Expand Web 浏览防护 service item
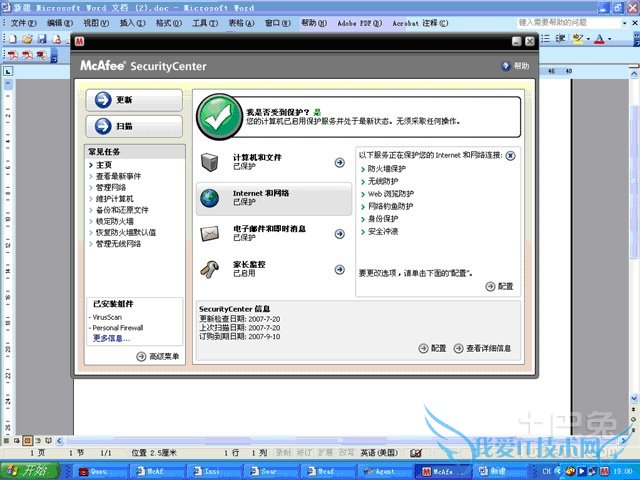640x480 pixels. point(387,194)
